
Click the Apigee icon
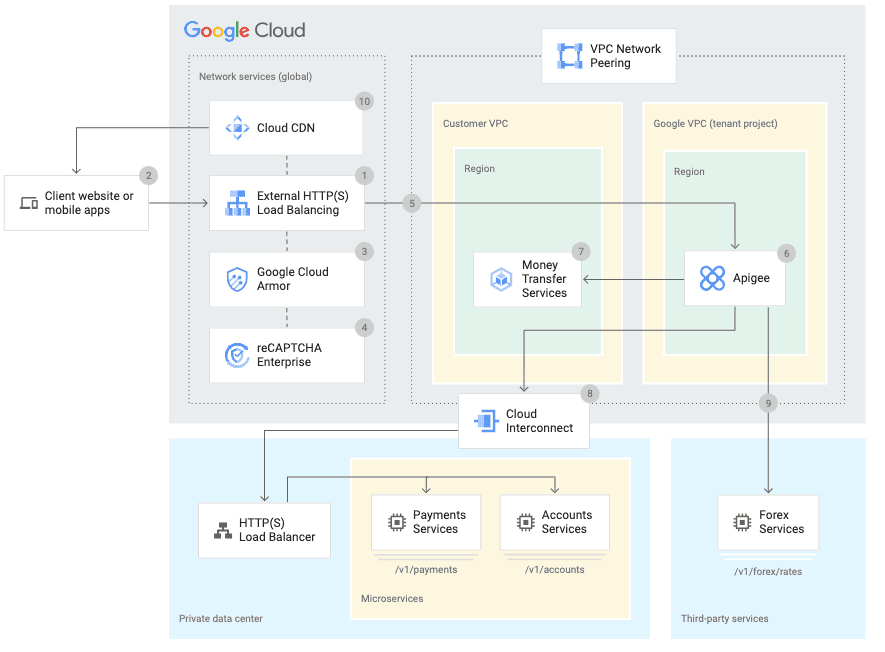tap(712, 278)
